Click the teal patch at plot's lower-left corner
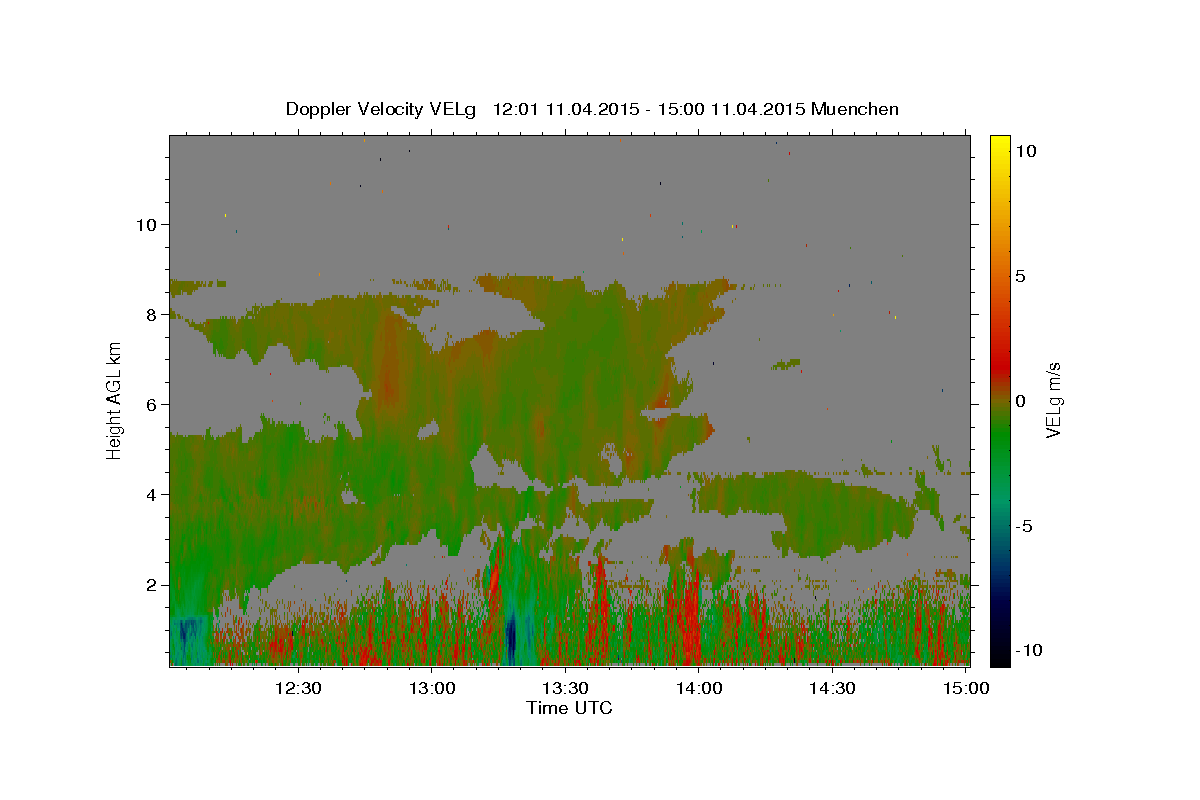The height and width of the screenshot is (800, 1200). pos(190,640)
